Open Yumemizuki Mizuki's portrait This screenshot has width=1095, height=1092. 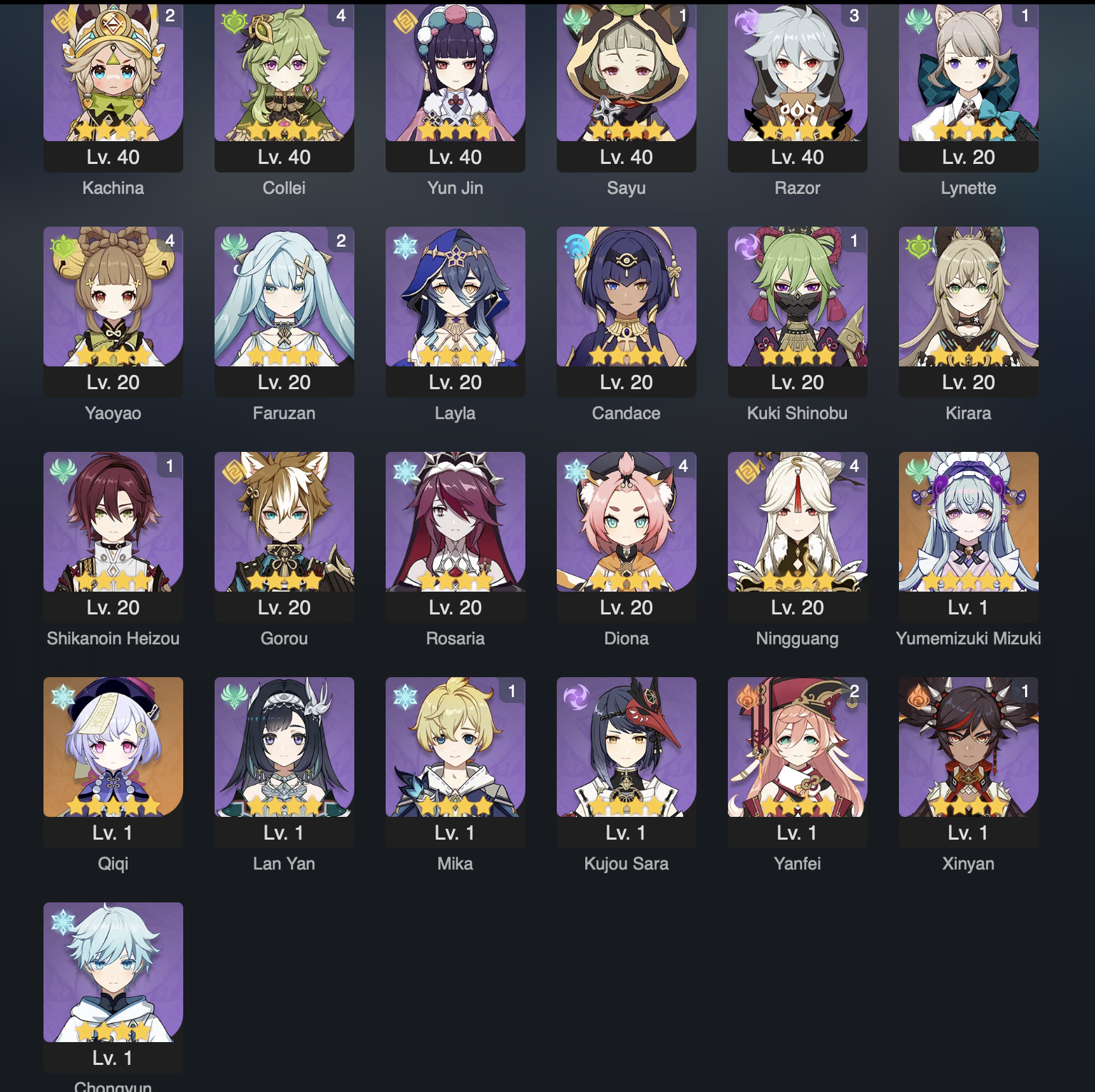pos(969,522)
